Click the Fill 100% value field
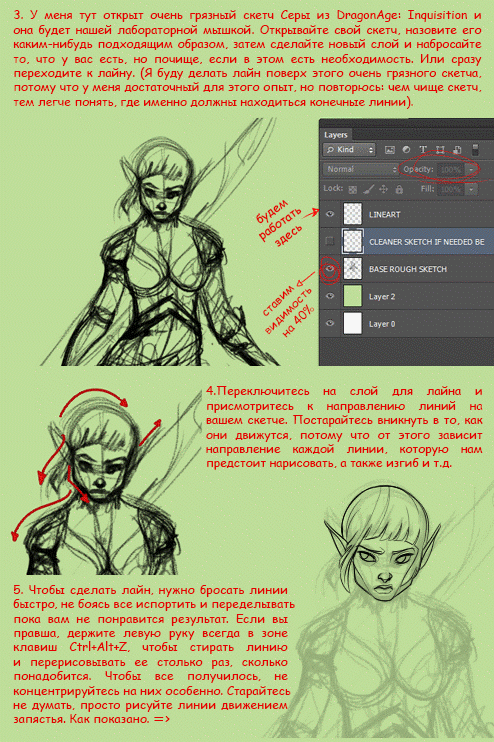 click(451, 189)
